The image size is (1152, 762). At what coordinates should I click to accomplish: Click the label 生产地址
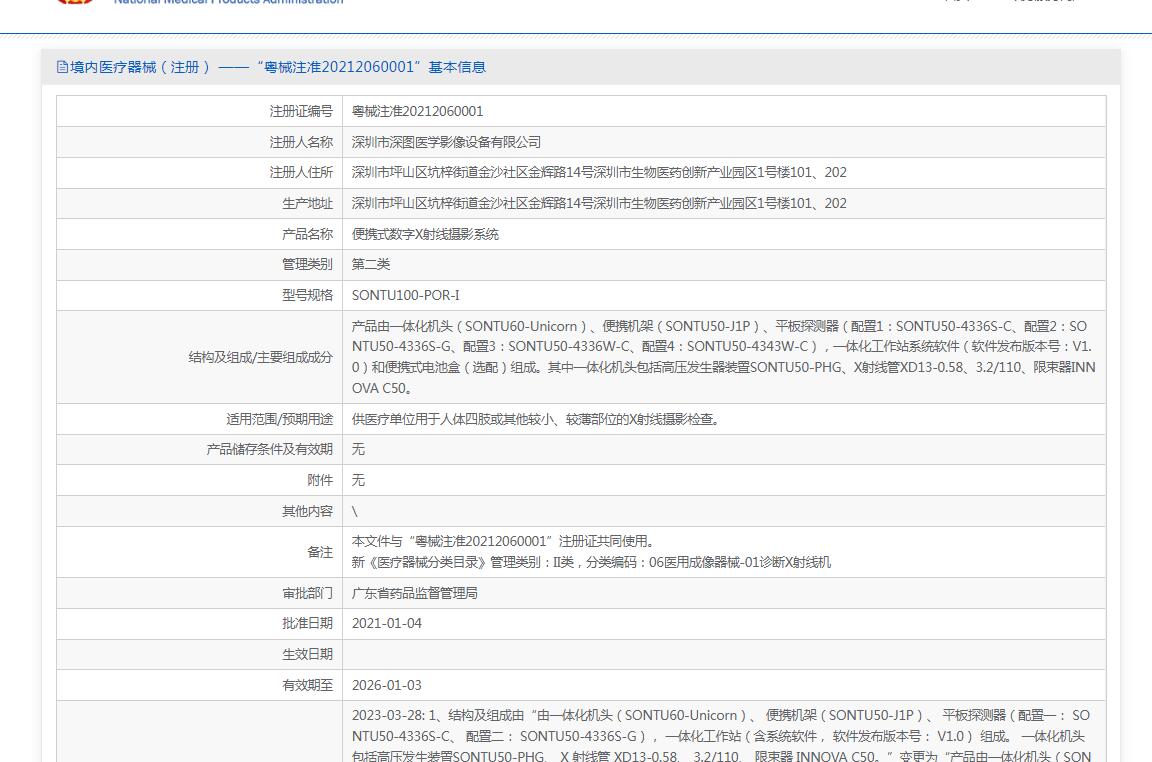307,203
